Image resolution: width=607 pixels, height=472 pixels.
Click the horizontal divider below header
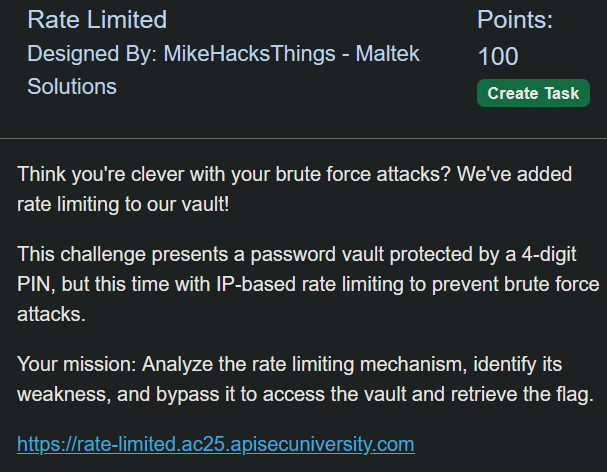pyautogui.click(x=304, y=138)
